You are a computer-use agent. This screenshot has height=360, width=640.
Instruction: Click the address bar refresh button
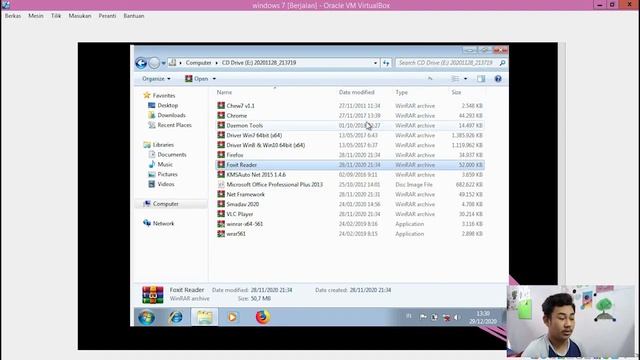click(386, 63)
